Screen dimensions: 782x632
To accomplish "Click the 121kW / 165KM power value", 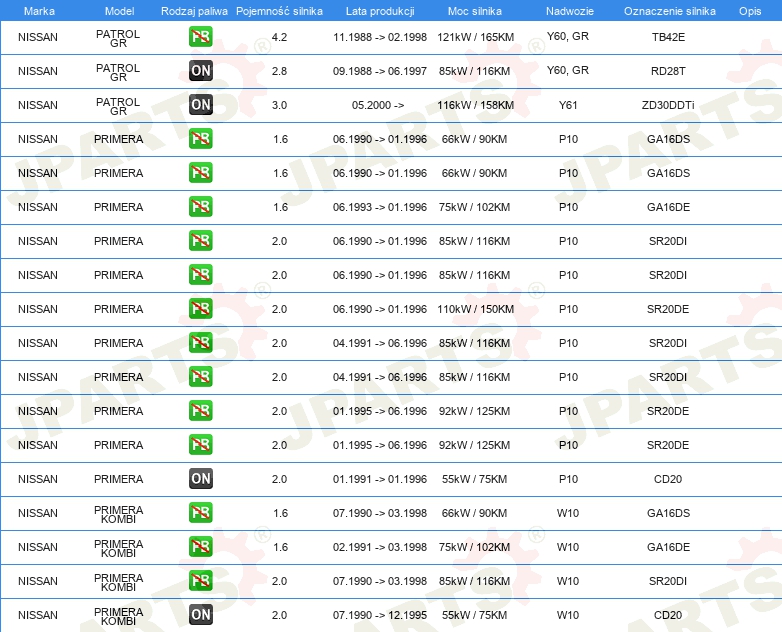I will point(475,37).
